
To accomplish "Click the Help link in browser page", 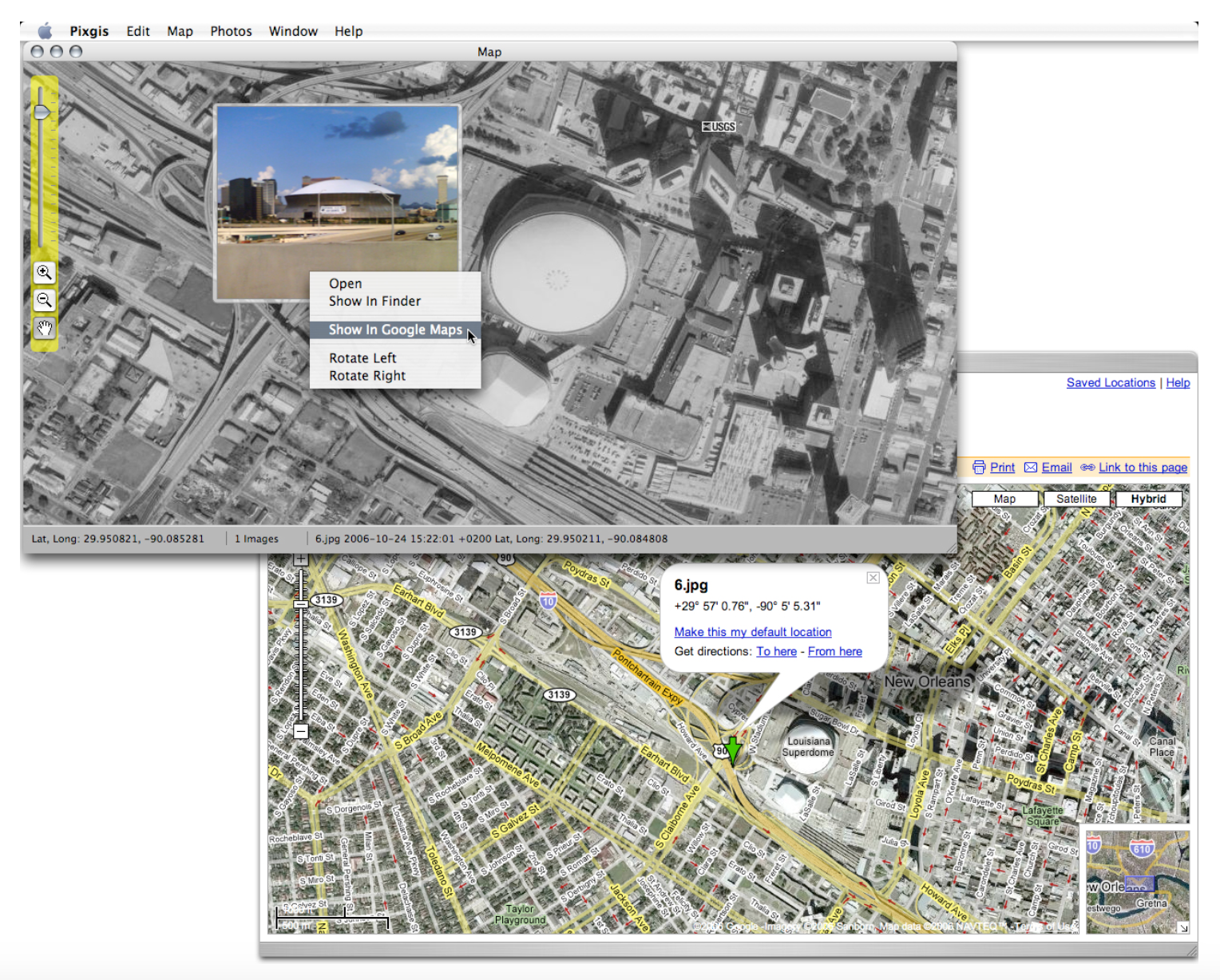I will (x=1178, y=383).
